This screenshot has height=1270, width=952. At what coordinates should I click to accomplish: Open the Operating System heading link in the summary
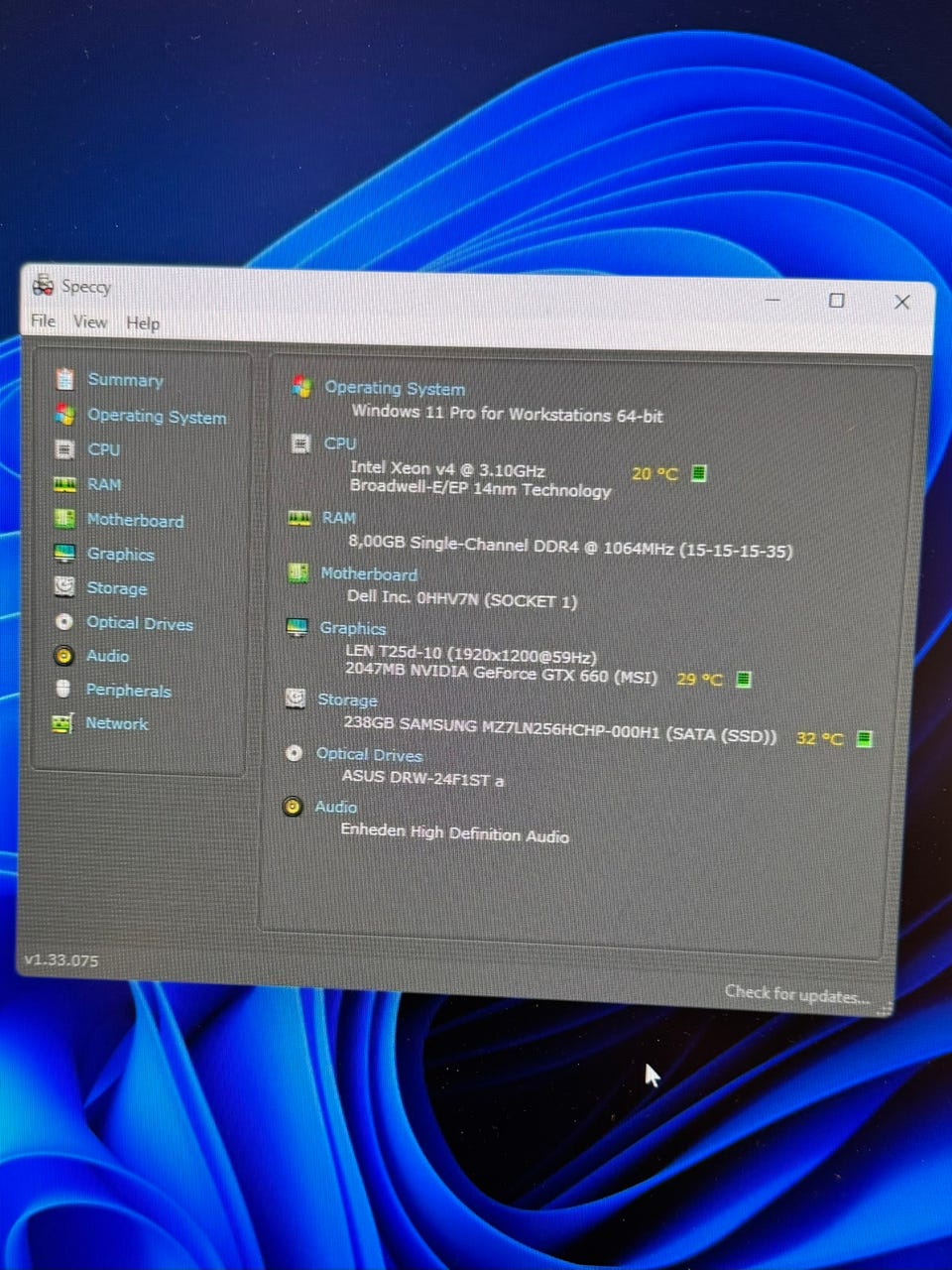tap(395, 389)
